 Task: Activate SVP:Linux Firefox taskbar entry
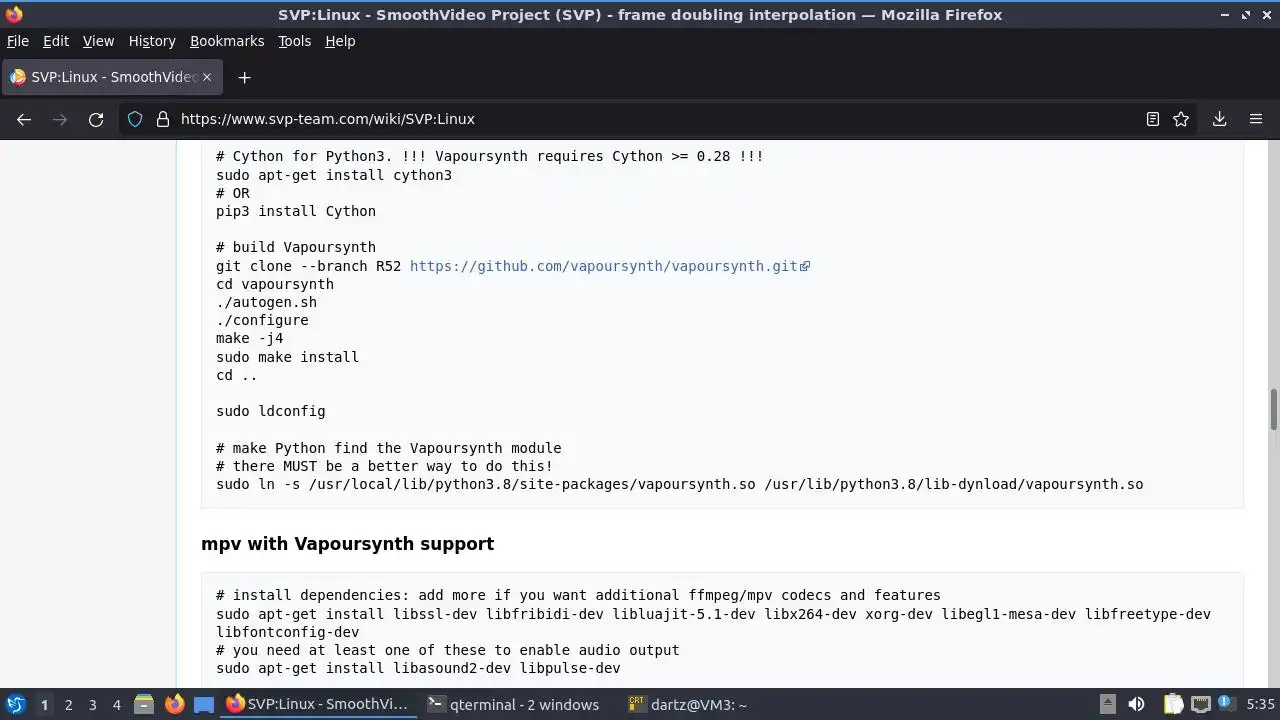point(318,705)
